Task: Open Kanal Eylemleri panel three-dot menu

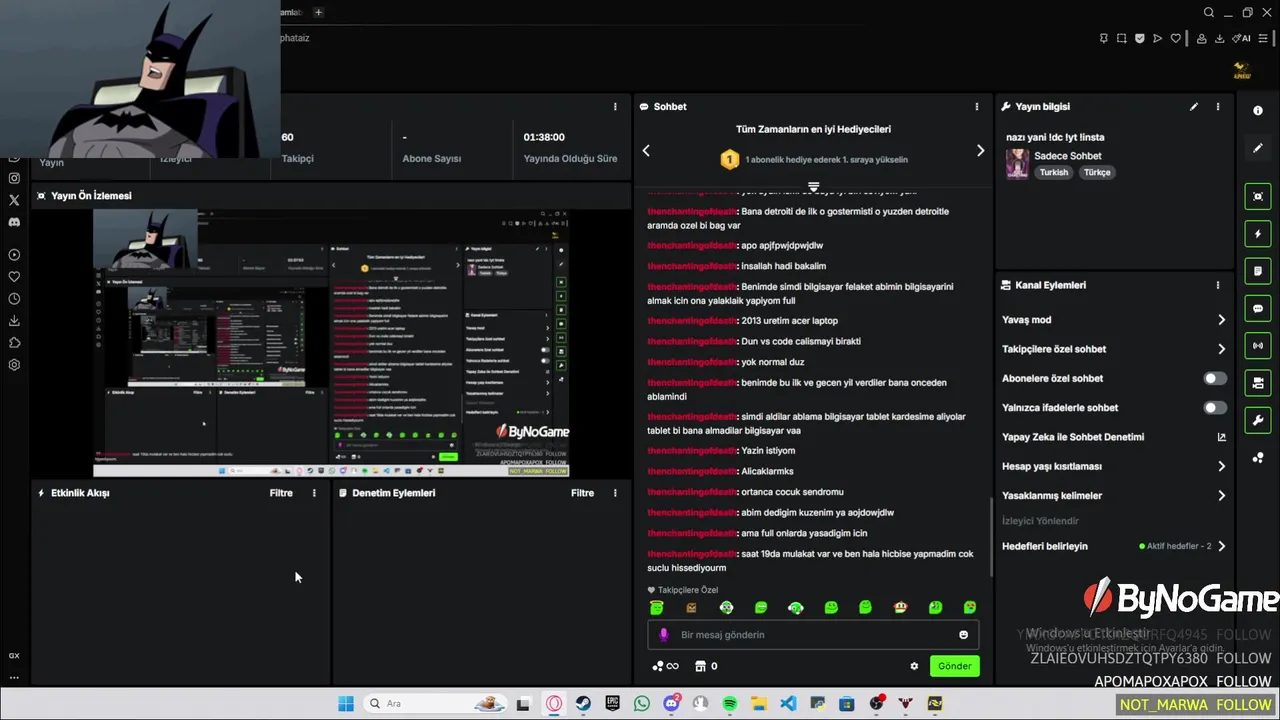Action: [1217, 285]
